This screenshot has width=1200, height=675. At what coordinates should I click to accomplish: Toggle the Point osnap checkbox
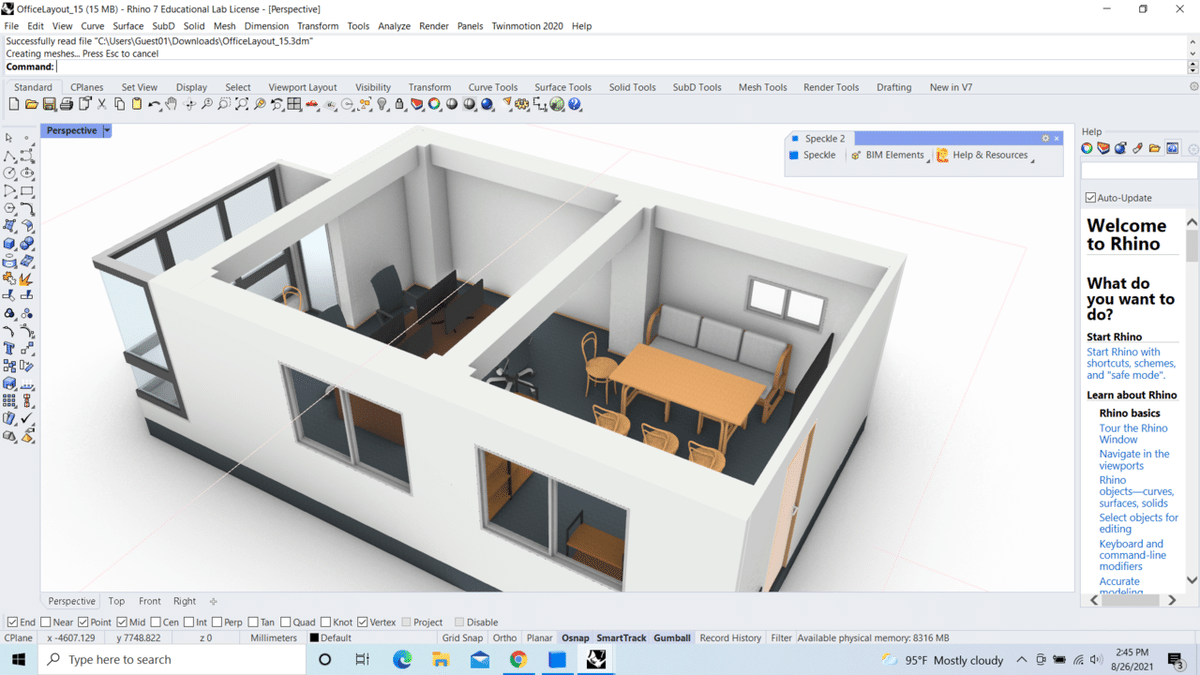click(84, 622)
